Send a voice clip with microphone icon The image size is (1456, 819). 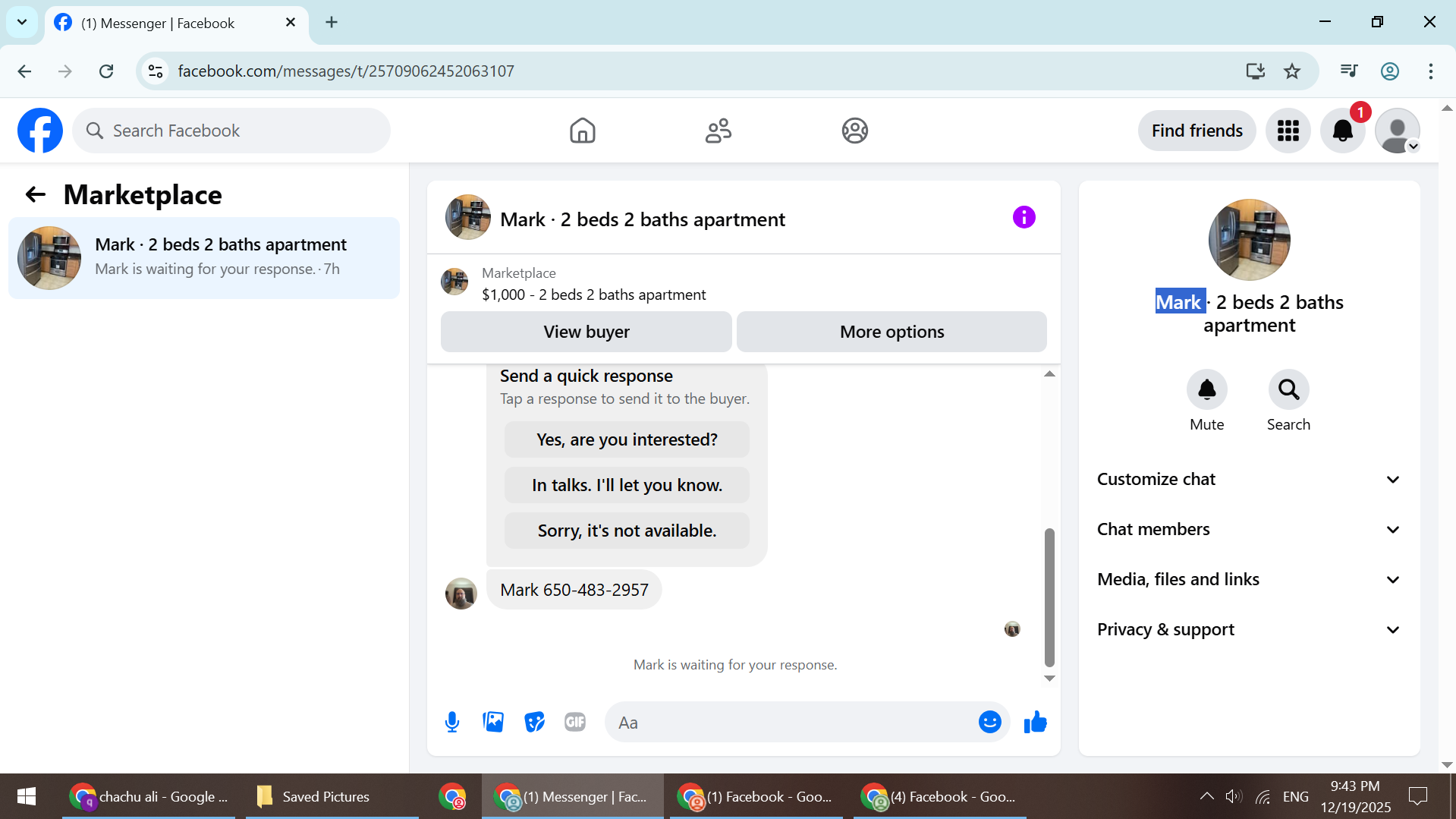click(x=452, y=722)
